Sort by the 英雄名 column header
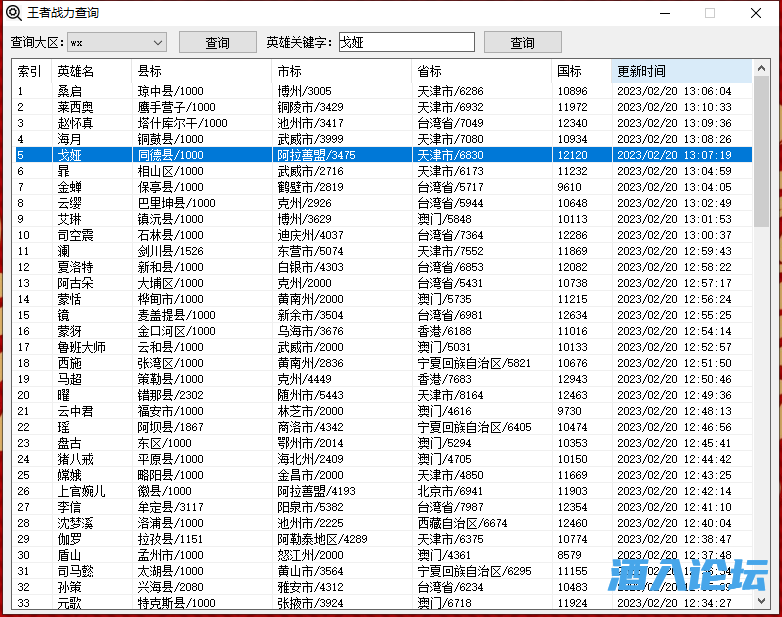 pos(91,71)
